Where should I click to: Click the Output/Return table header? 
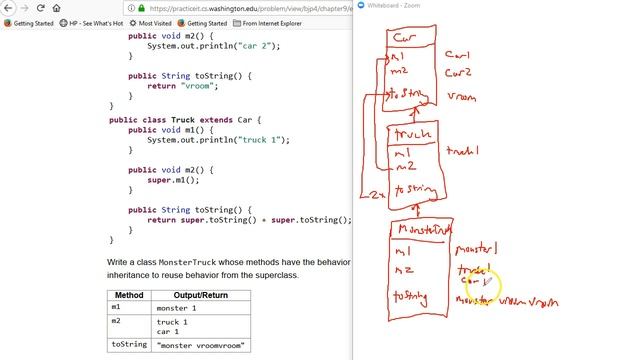click(201, 295)
